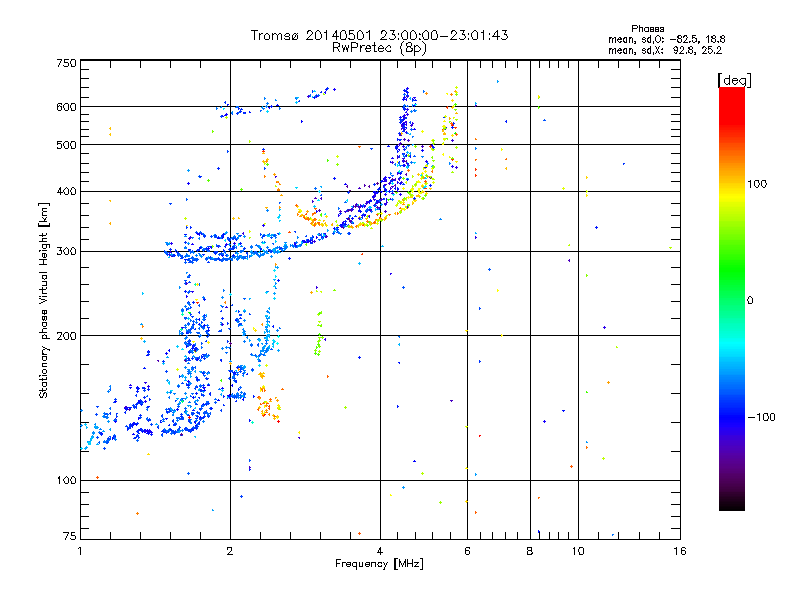Click the '10' frequency axis tick label
Image resolution: width=800 pixels, height=600 pixels.
pyautogui.click(x=578, y=551)
